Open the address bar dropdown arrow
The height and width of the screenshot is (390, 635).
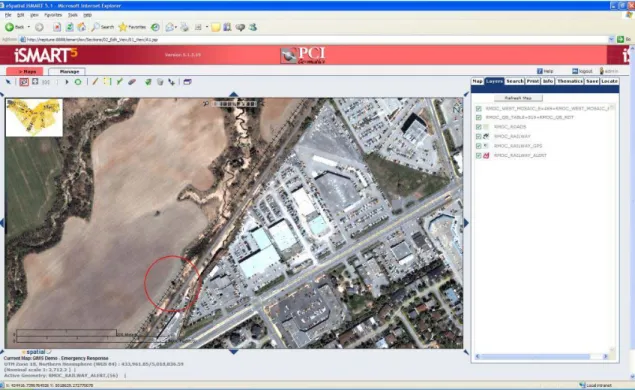pos(611,39)
